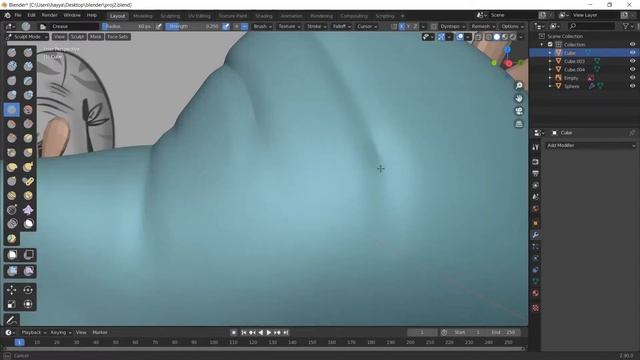Click the outliner search field

[591, 26]
